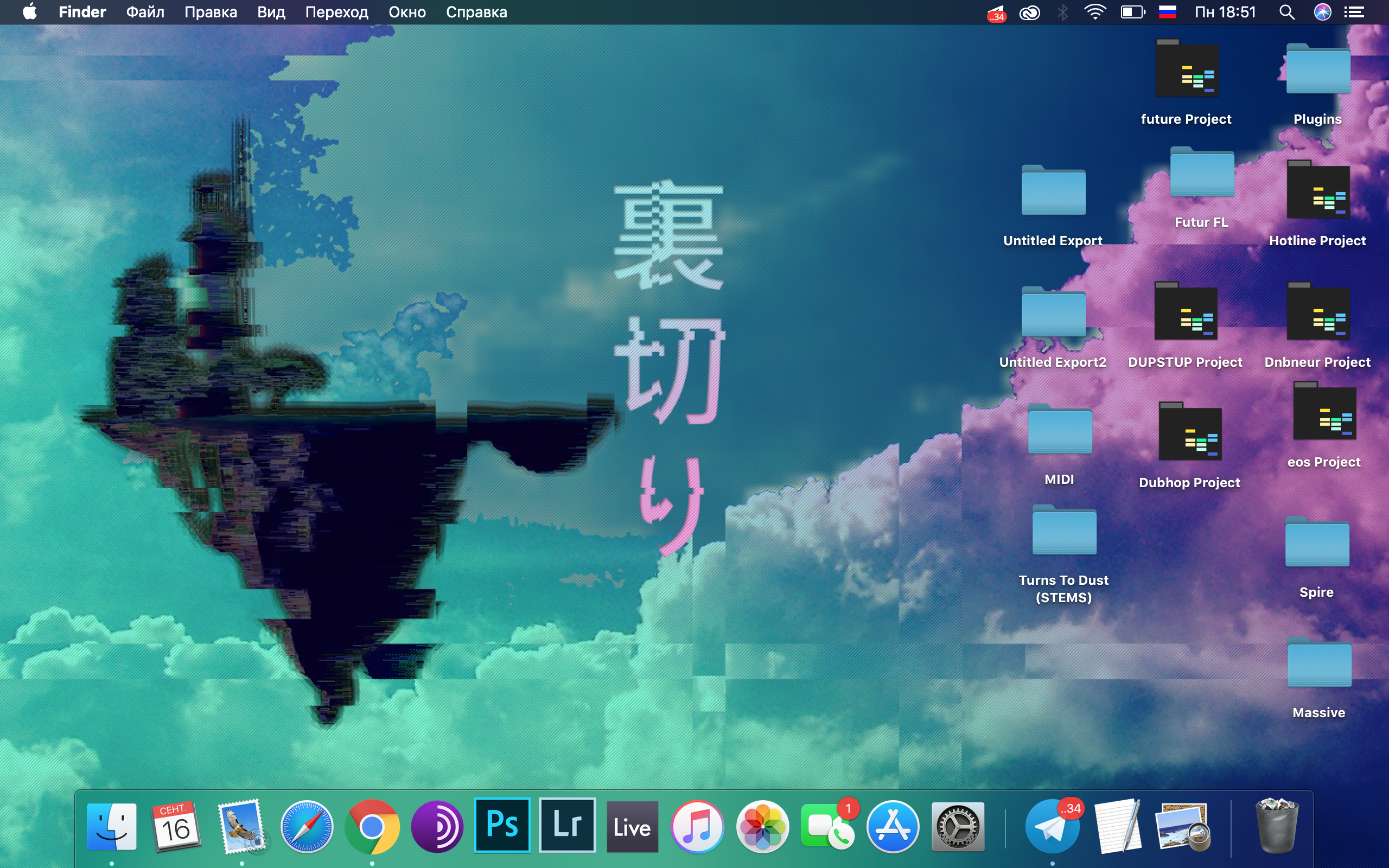This screenshot has height=868, width=1389.
Task: Open System Preferences from the Dock
Action: tap(957, 826)
